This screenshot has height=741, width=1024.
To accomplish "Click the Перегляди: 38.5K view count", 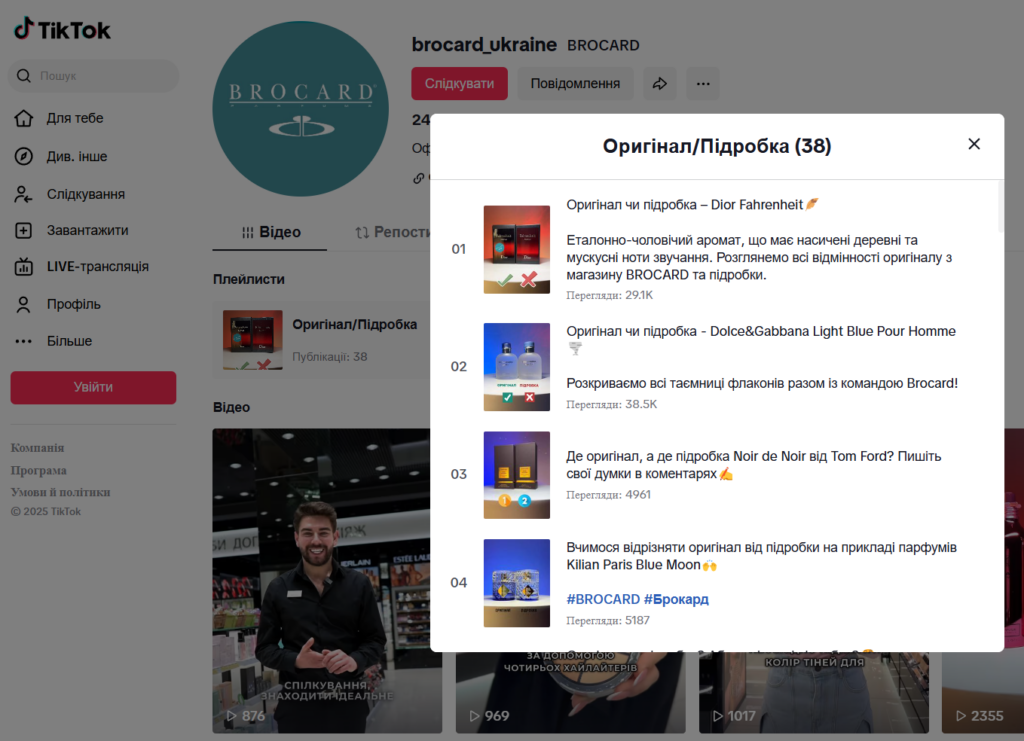I will [x=611, y=404].
